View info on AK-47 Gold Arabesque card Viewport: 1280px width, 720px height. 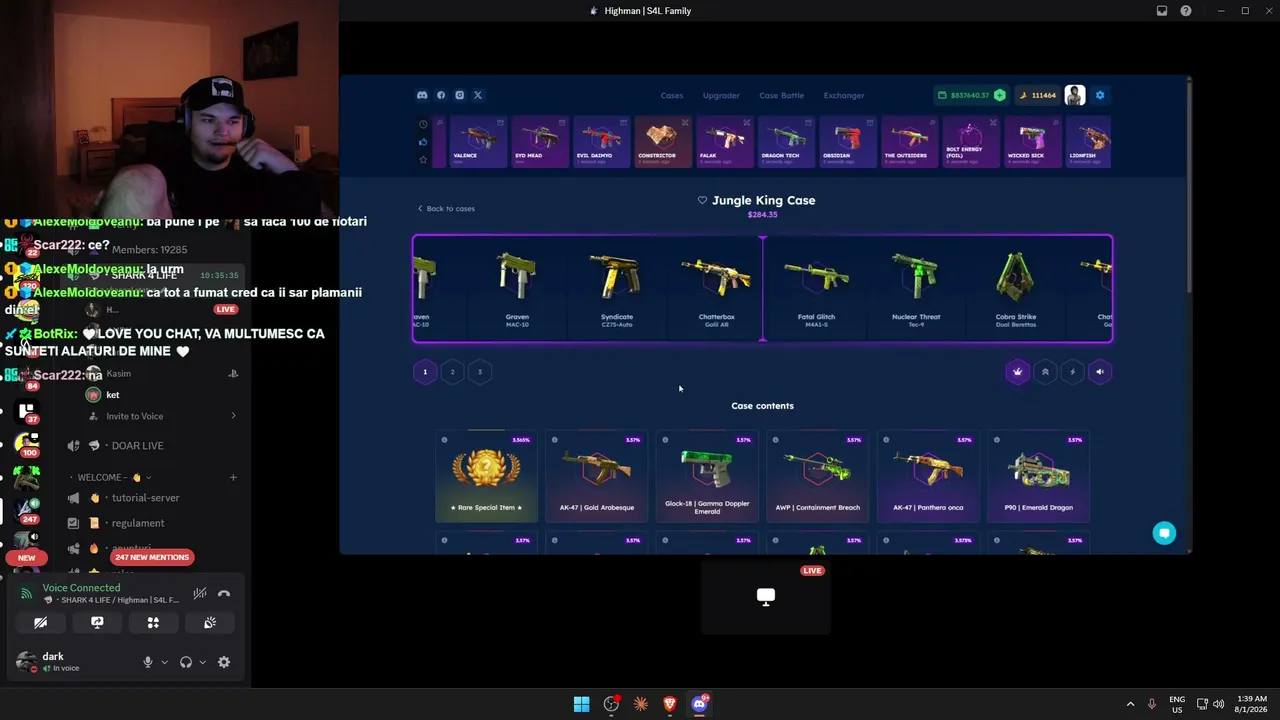555,440
